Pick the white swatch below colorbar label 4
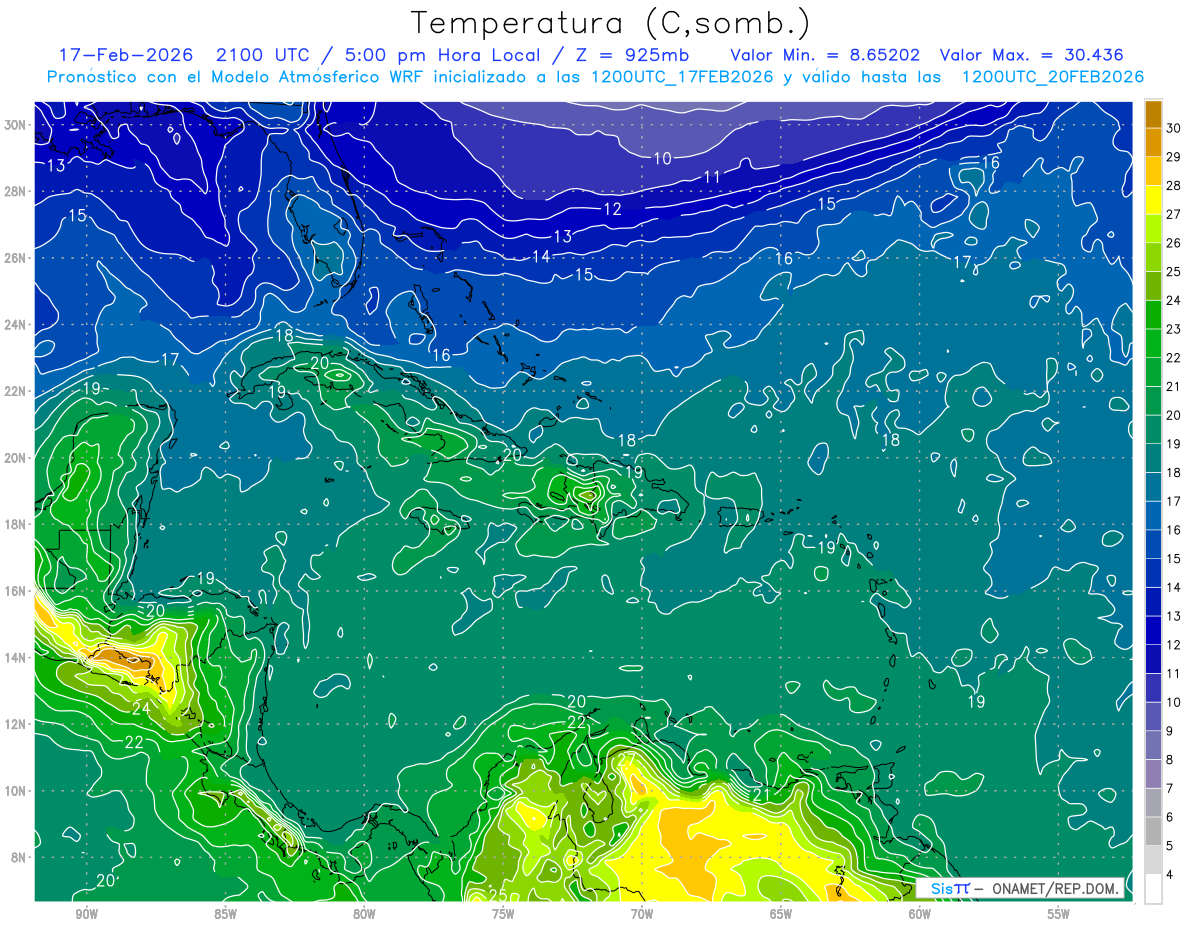 [1153, 889]
